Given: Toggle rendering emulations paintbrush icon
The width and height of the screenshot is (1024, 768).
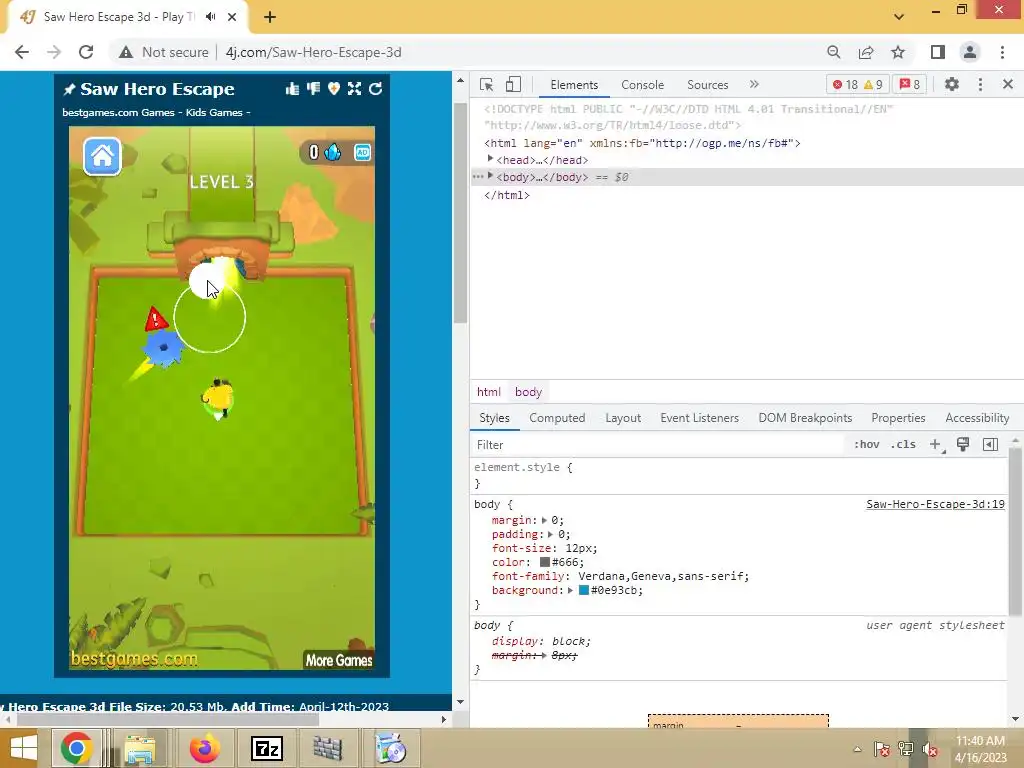Looking at the screenshot, I should (x=963, y=445).
